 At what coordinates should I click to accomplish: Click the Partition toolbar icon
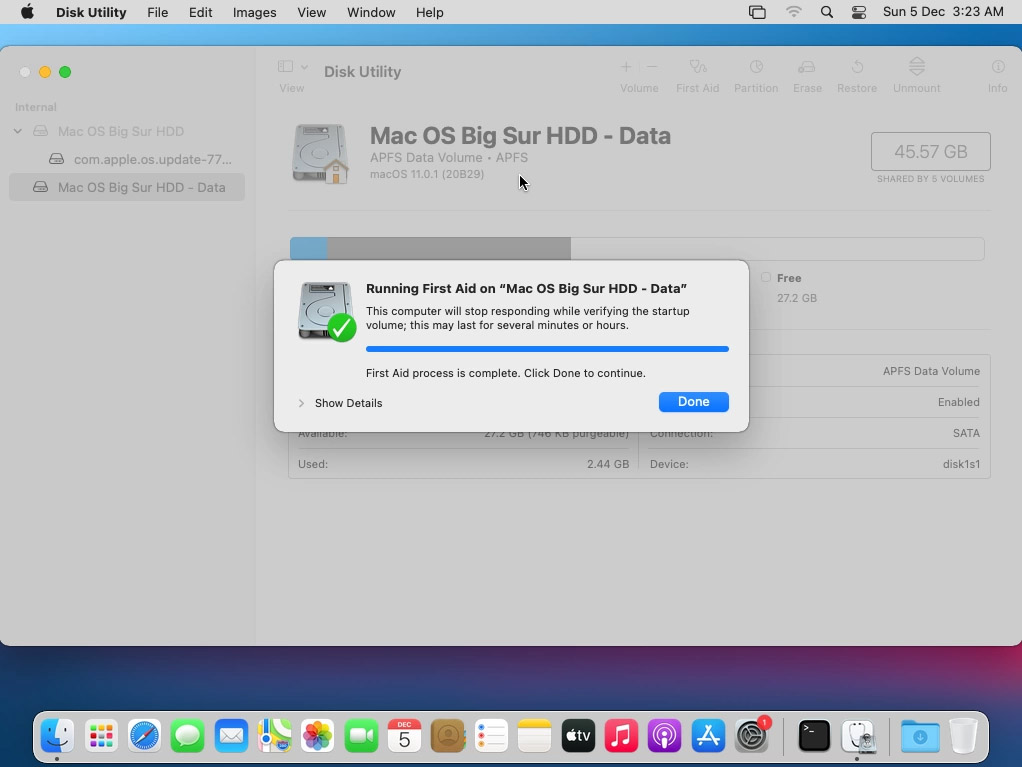756,67
